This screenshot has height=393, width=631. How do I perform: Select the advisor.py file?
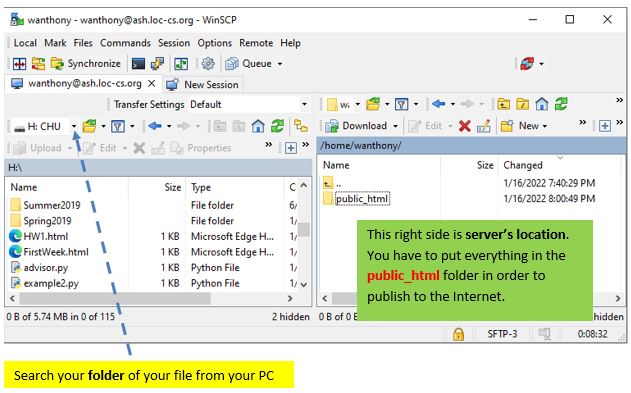[x=45, y=268]
